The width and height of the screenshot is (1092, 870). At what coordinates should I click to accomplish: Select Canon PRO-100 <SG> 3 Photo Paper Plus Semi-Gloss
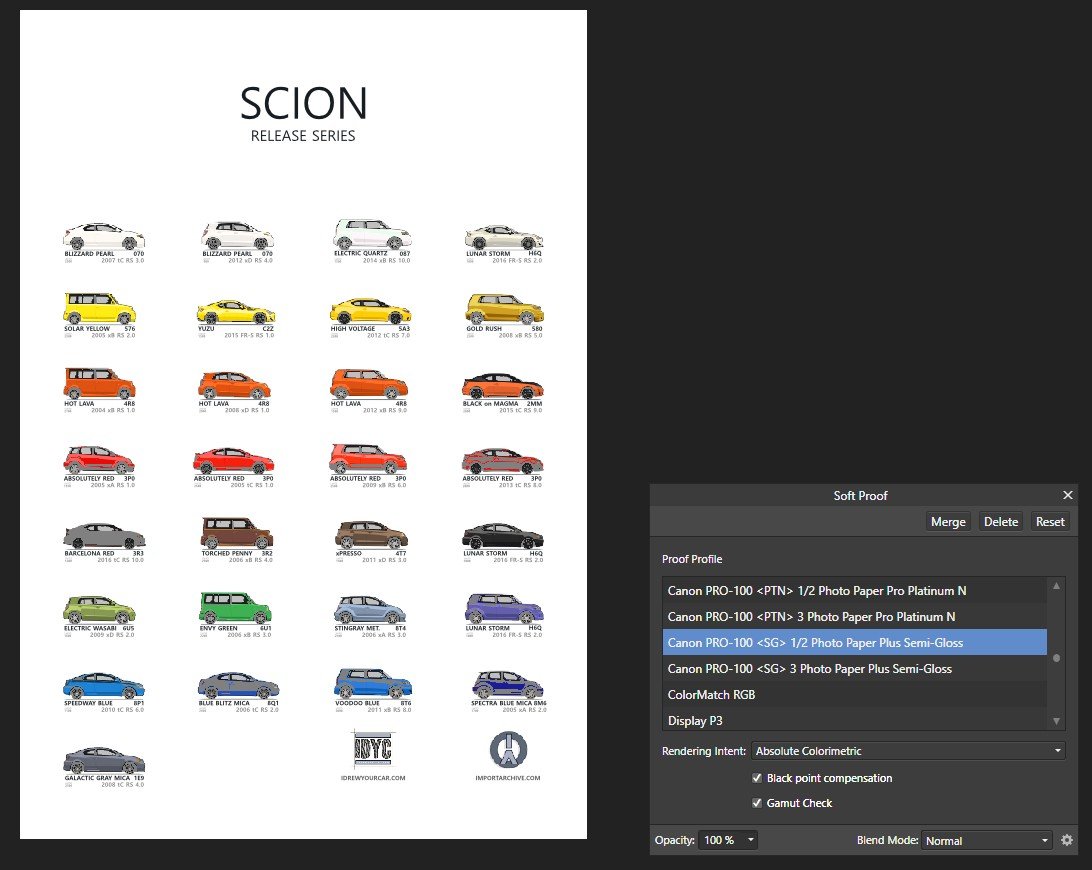click(x=855, y=669)
